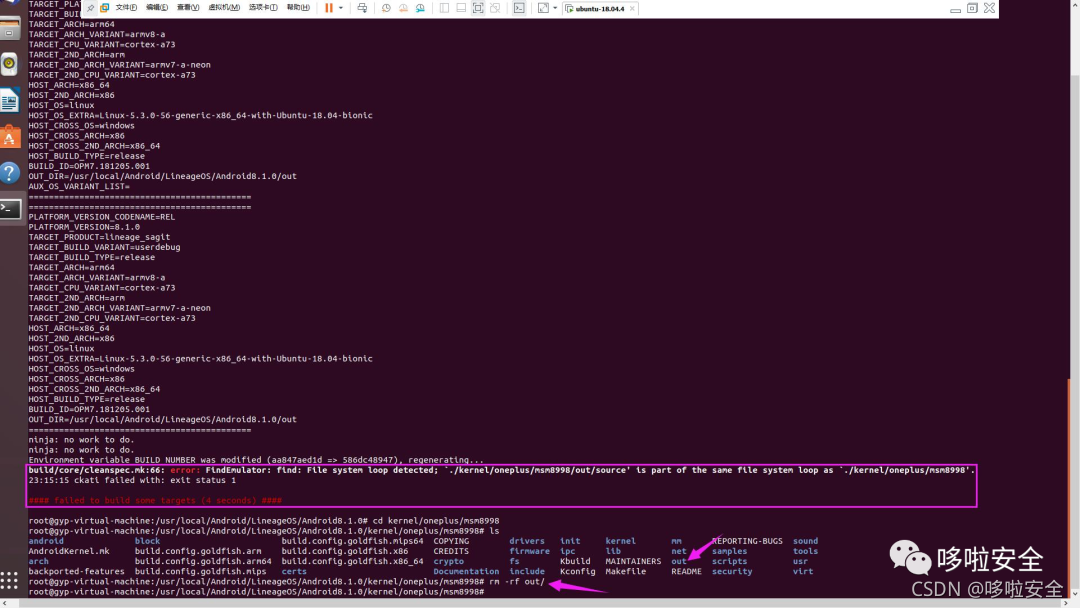Open LibreOffice Writer from the dock

point(10,101)
